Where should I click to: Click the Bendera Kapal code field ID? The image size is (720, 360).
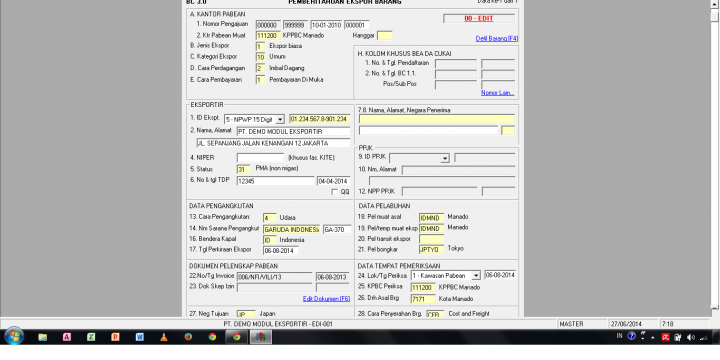coord(270,240)
